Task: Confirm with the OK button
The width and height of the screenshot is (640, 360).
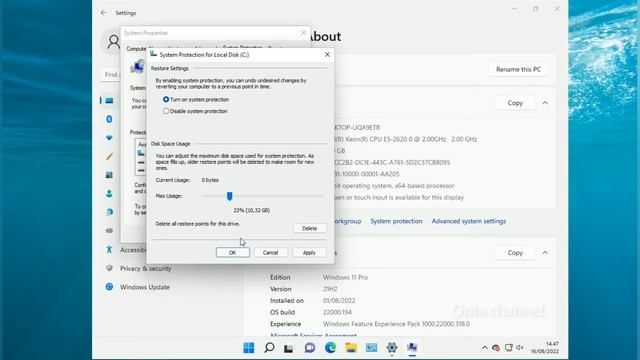Action: click(233, 253)
